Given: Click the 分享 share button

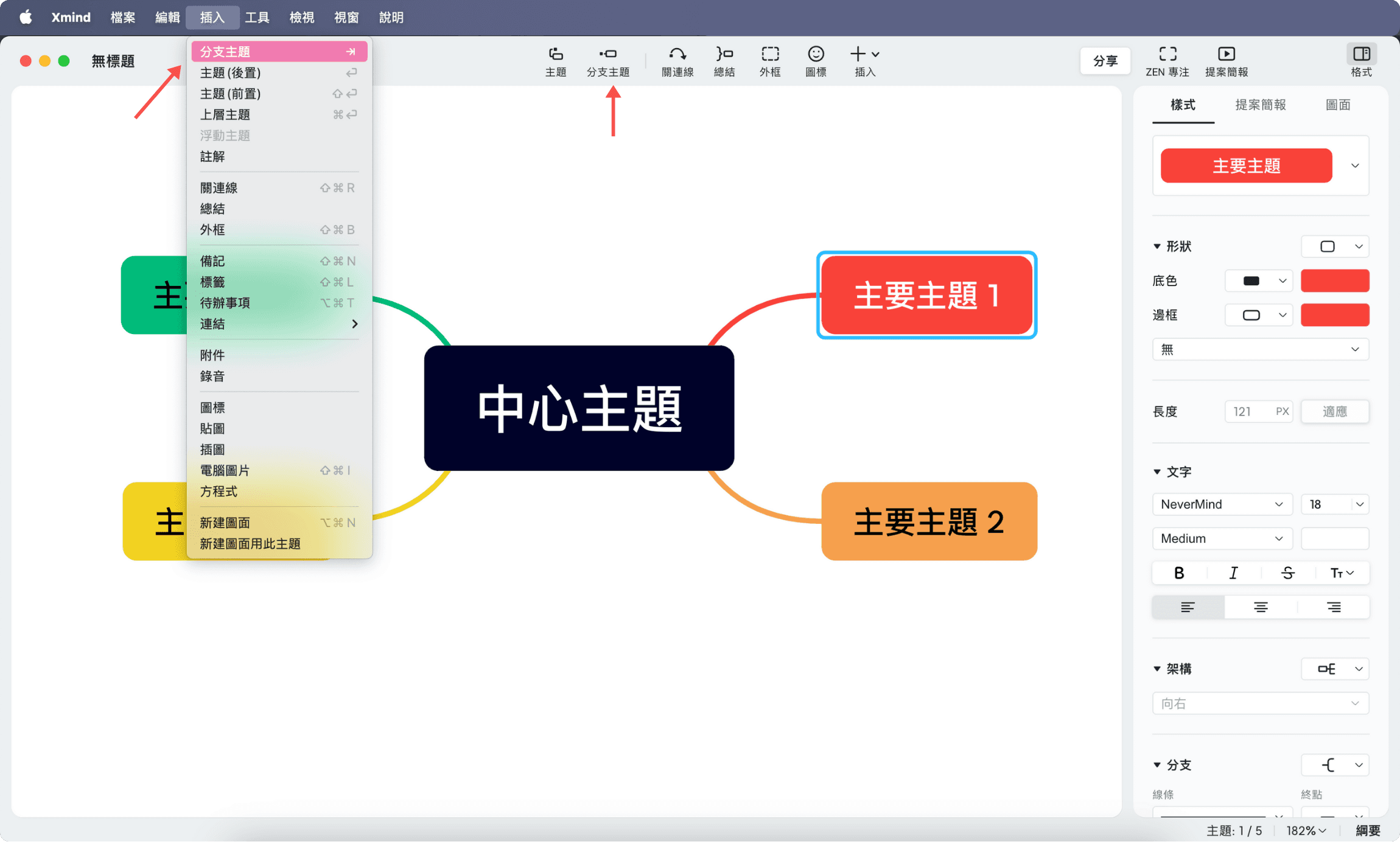Looking at the screenshot, I should pyautogui.click(x=1104, y=60).
